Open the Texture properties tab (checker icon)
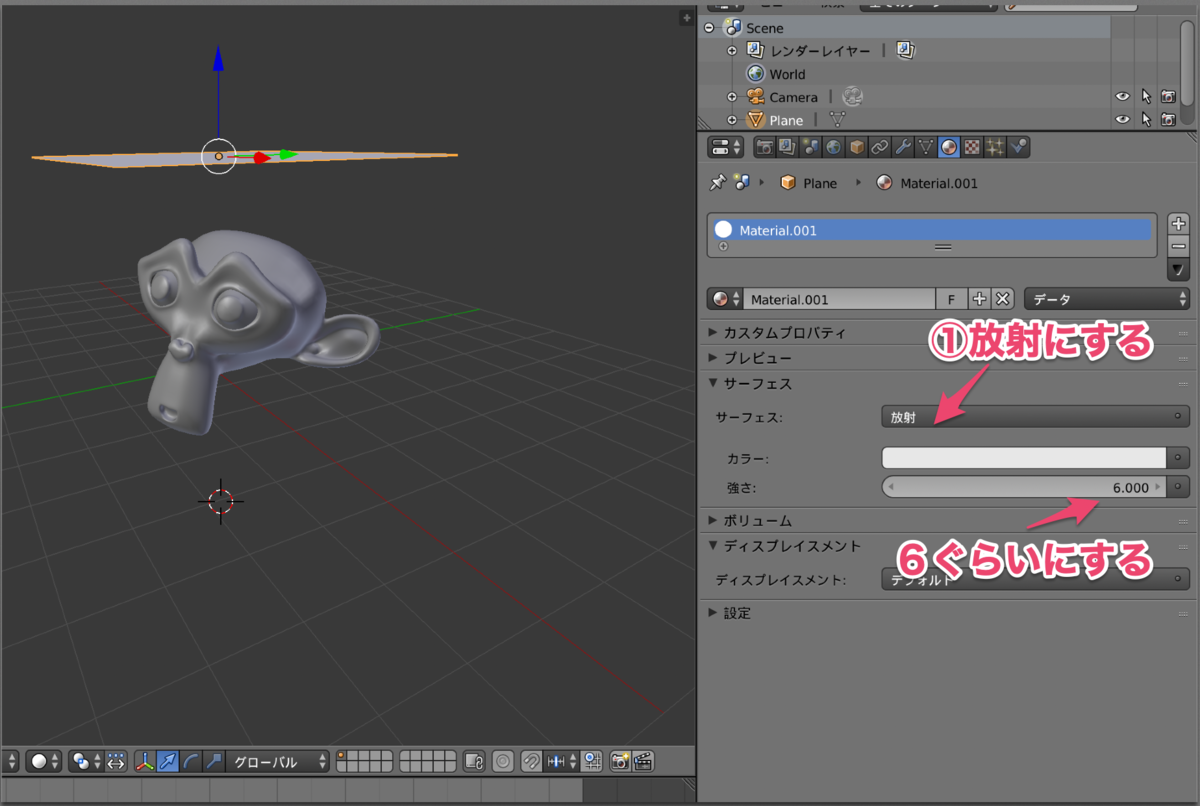Screen dimensions: 1200x806 pyautogui.click(x=972, y=147)
